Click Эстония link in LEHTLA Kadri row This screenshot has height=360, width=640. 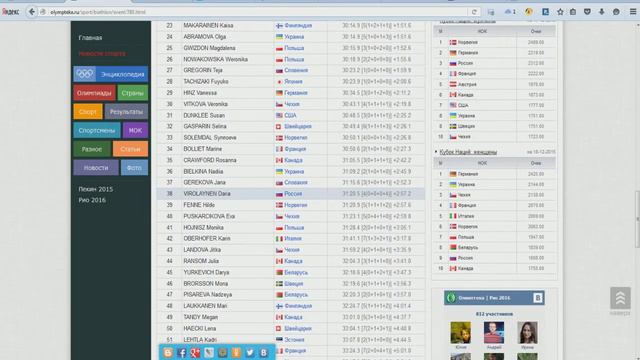click(294, 340)
